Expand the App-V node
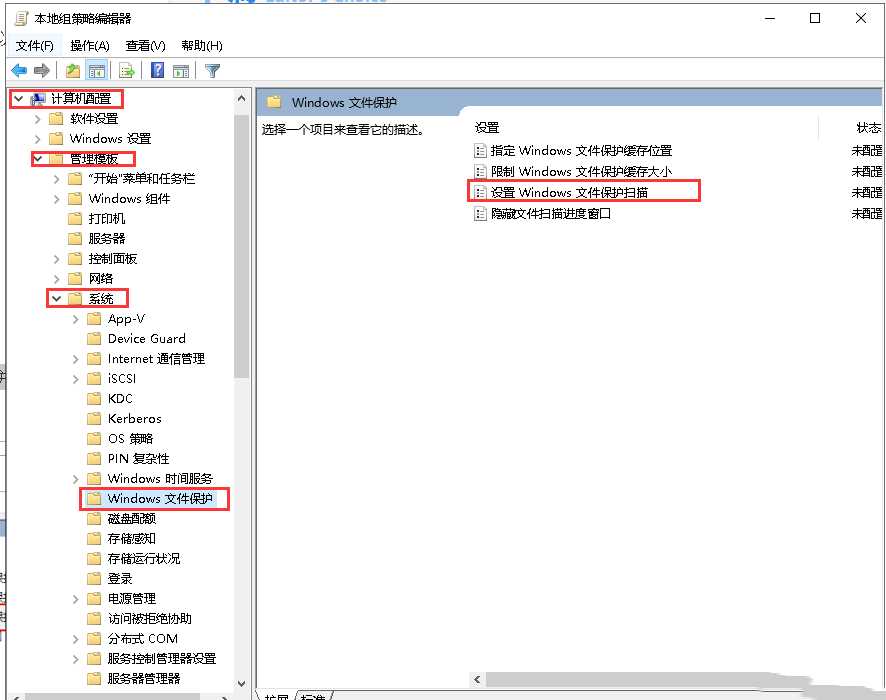 point(76,319)
